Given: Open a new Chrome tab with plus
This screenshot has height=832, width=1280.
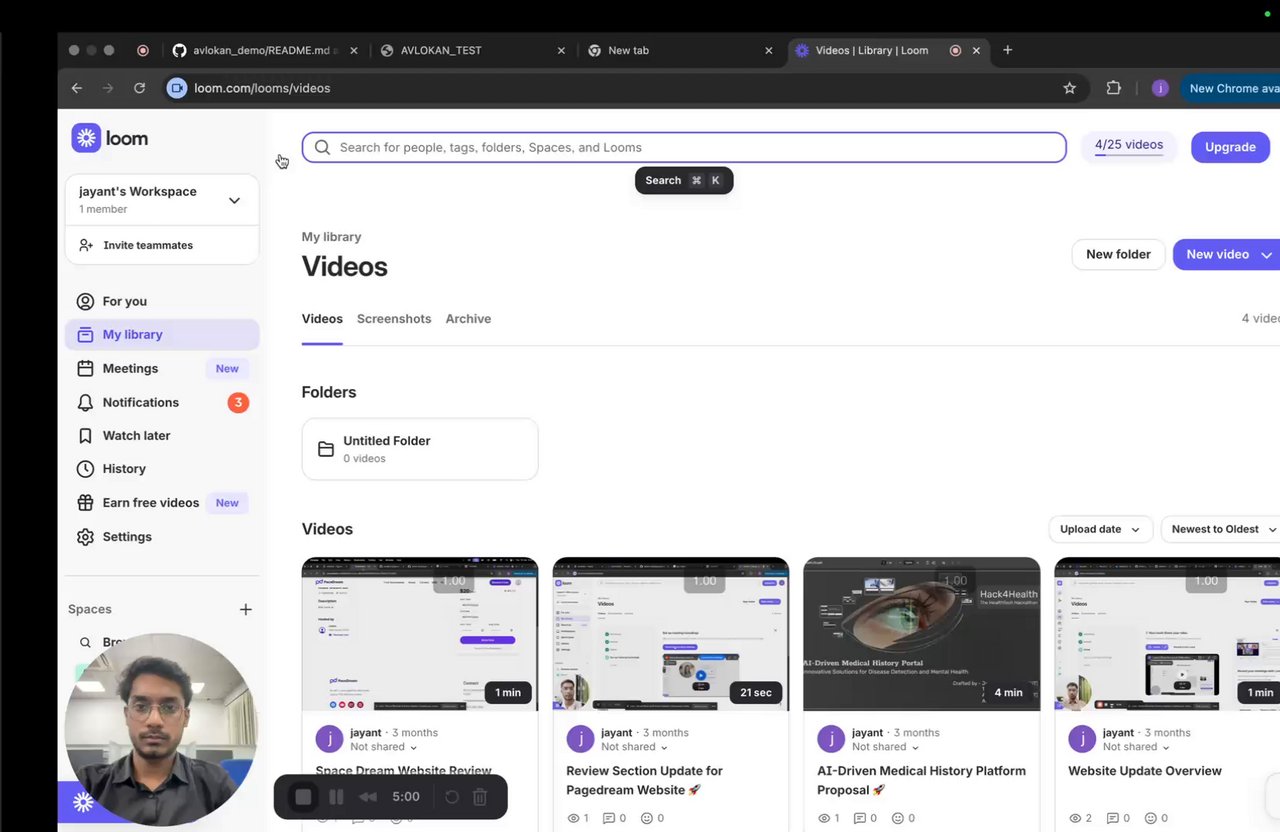Looking at the screenshot, I should pos(1007,50).
